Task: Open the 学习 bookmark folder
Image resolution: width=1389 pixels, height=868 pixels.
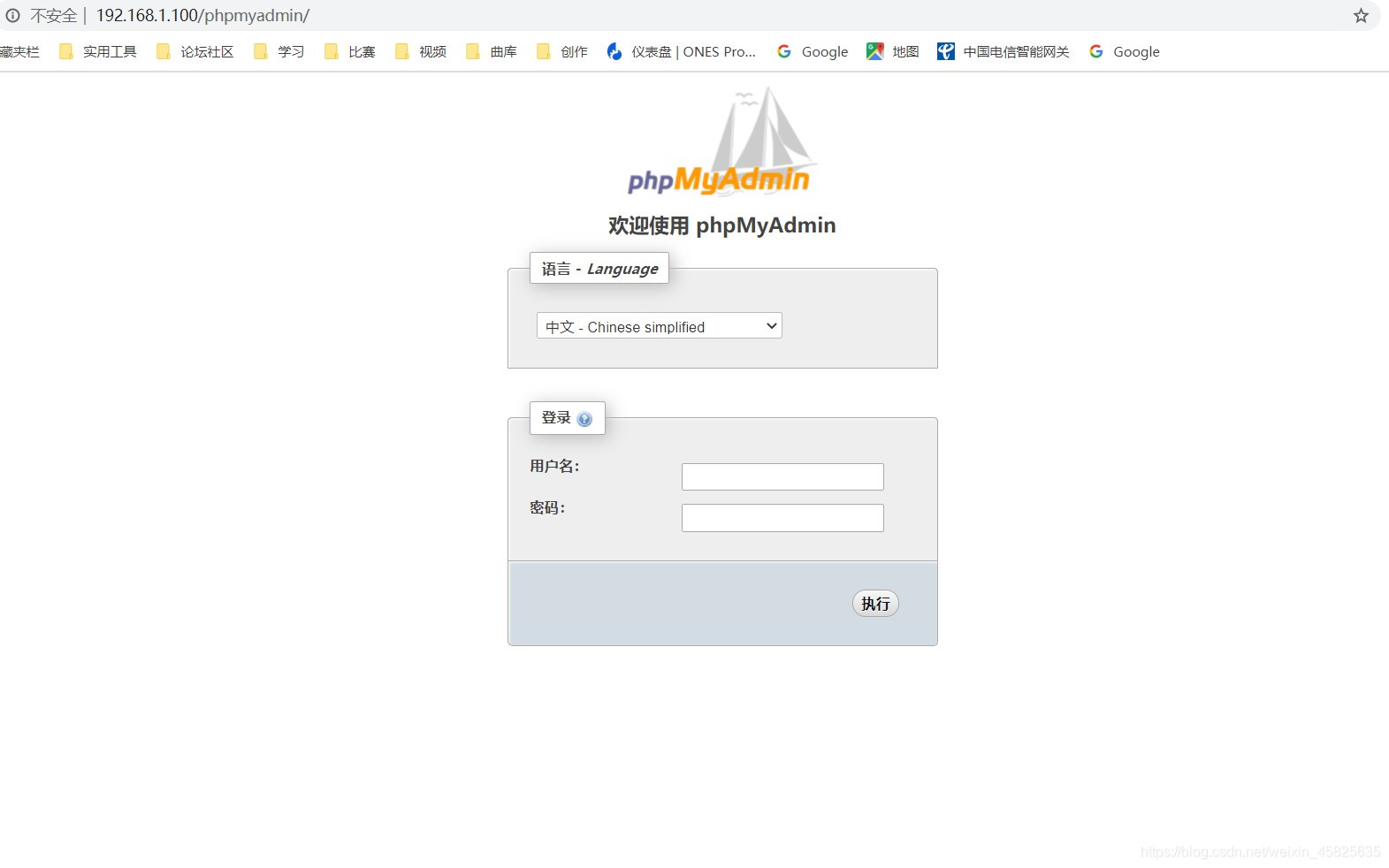Action: 279,51
